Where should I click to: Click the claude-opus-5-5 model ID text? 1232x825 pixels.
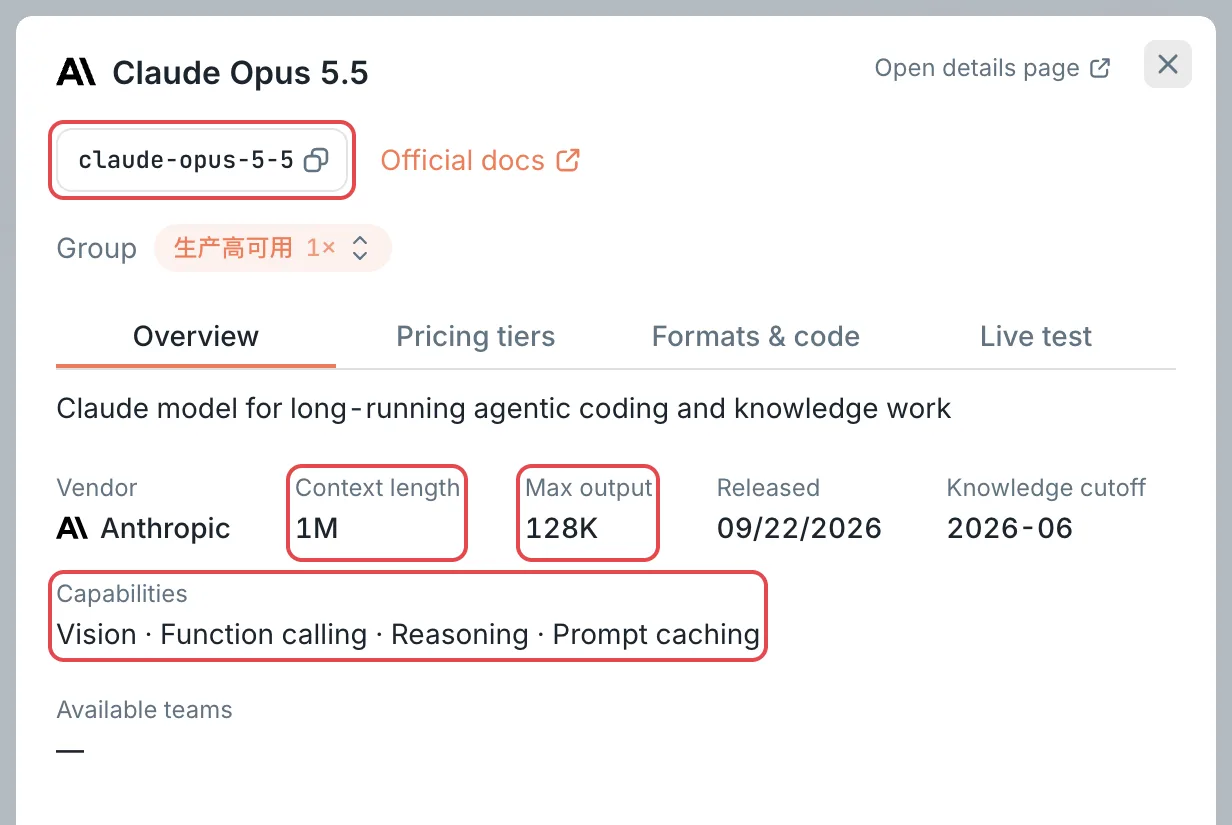(186, 160)
